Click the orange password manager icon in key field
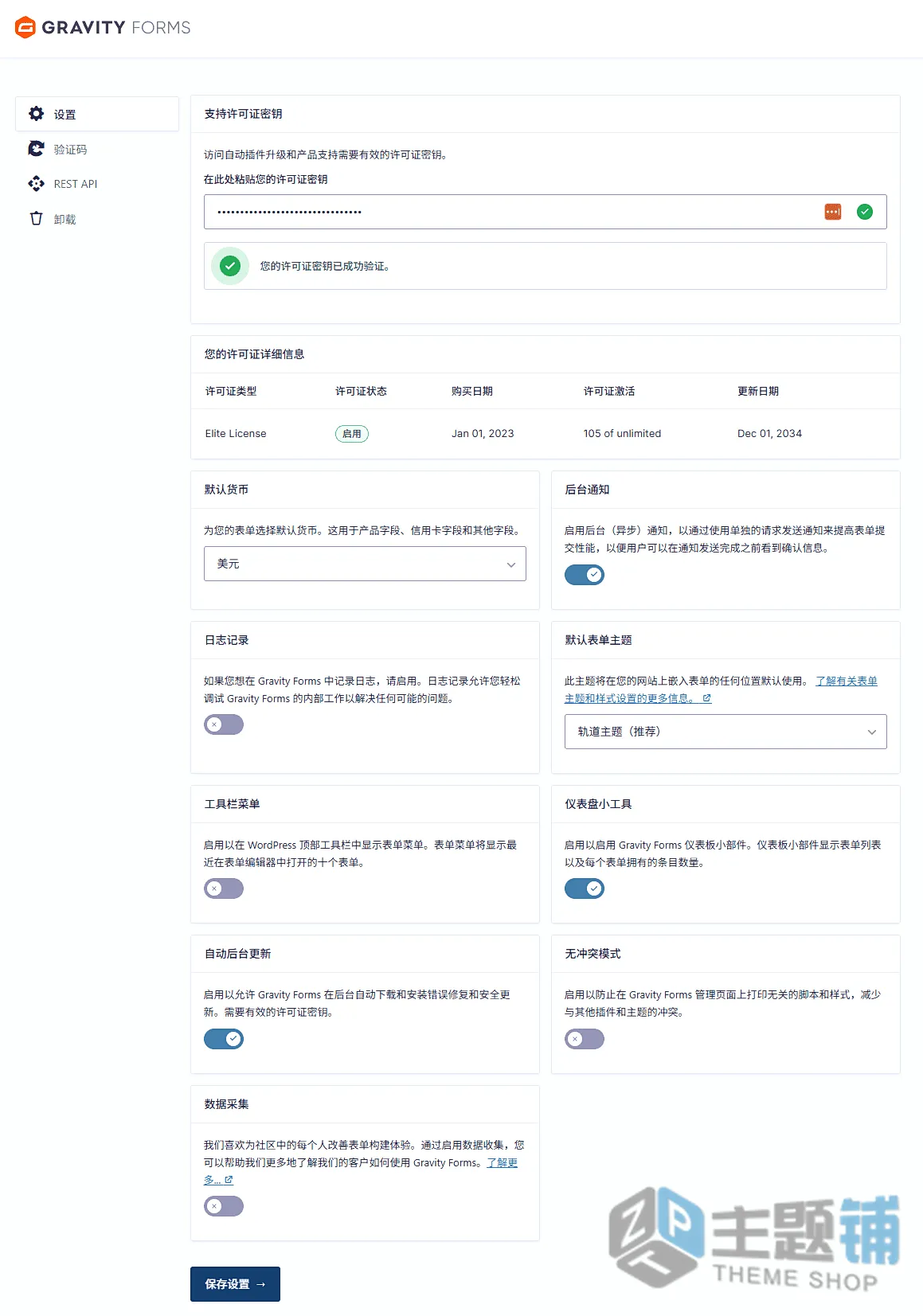 coord(832,212)
